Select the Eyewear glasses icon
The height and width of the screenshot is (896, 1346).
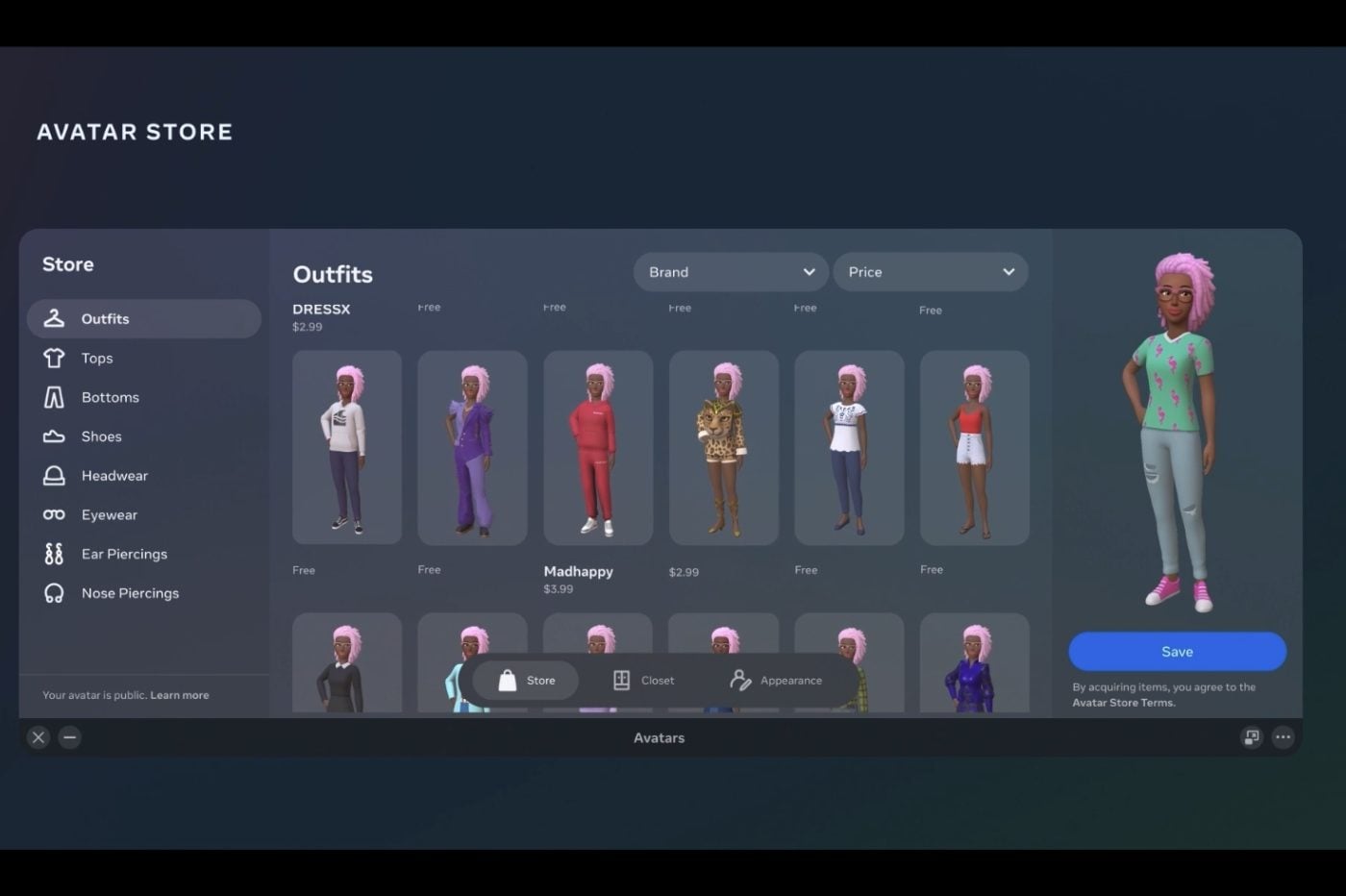click(54, 515)
